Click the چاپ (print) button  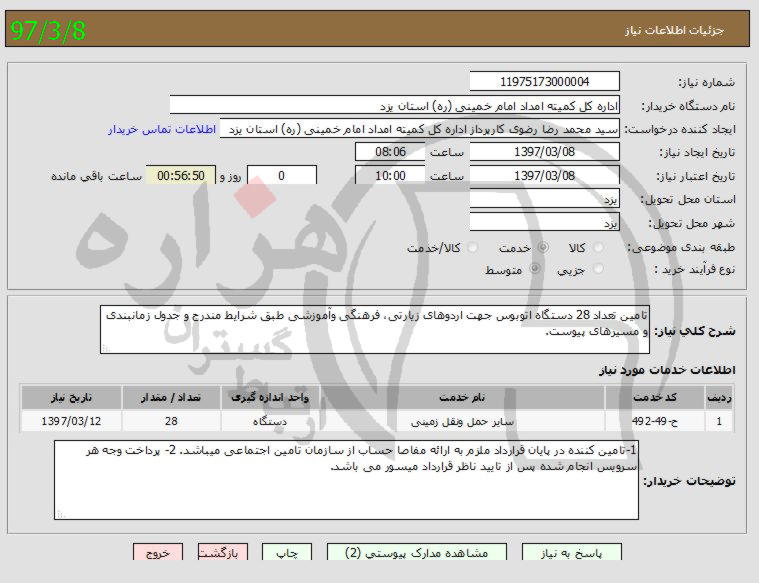click(x=287, y=552)
